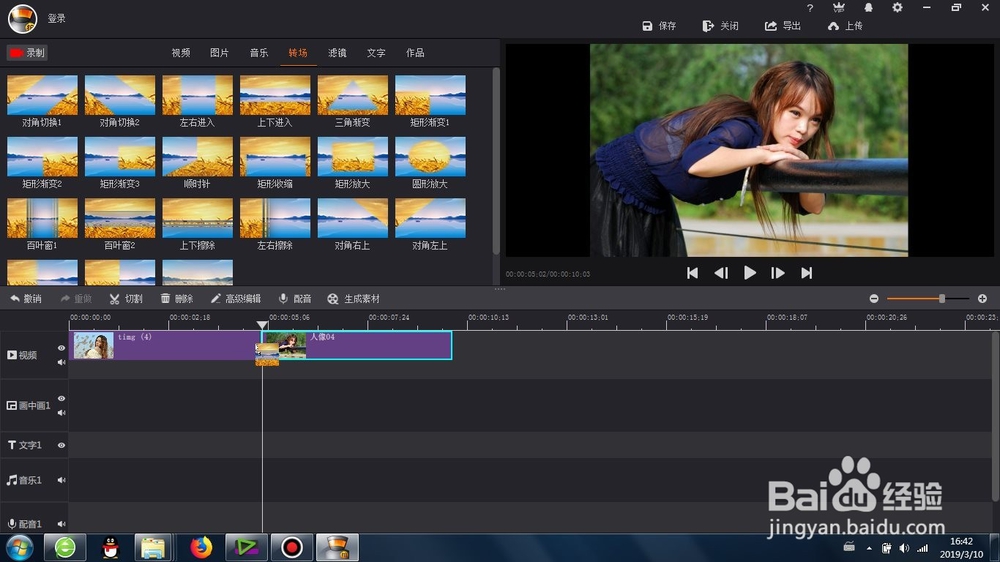
Task: Step back one frame in preview
Action: click(721, 273)
